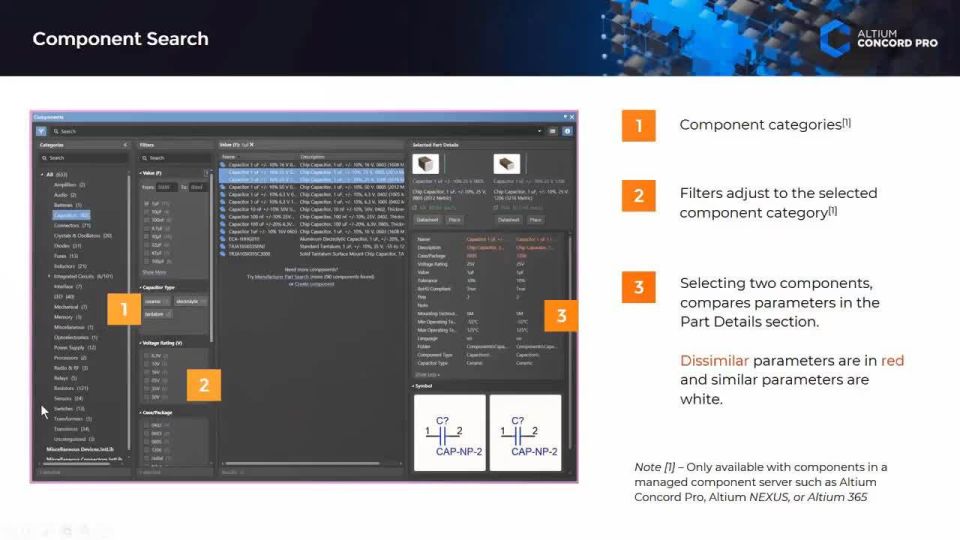Collapse the Case/Package filter section
The height and width of the screenshot is (540, 960).
tap(141, 413)
